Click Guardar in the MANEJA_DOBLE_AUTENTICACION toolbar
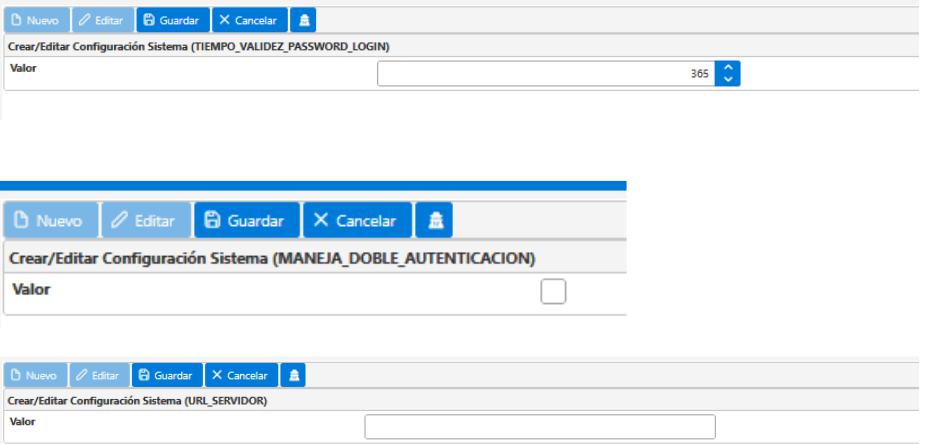Viewport: 925px width, 444px height. point(247,220)
